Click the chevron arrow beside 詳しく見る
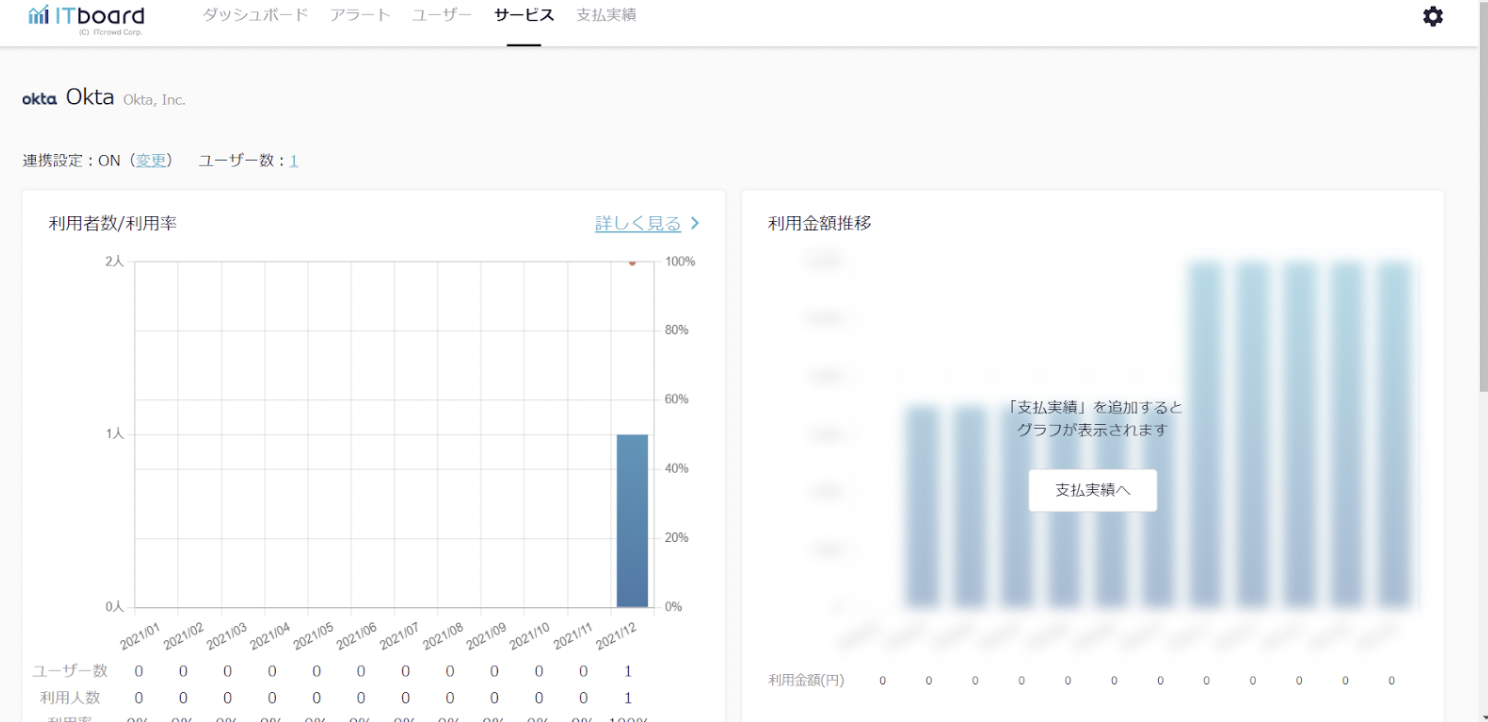Image resolution: width=1488 pixels, height=722 pixels. 695,224
